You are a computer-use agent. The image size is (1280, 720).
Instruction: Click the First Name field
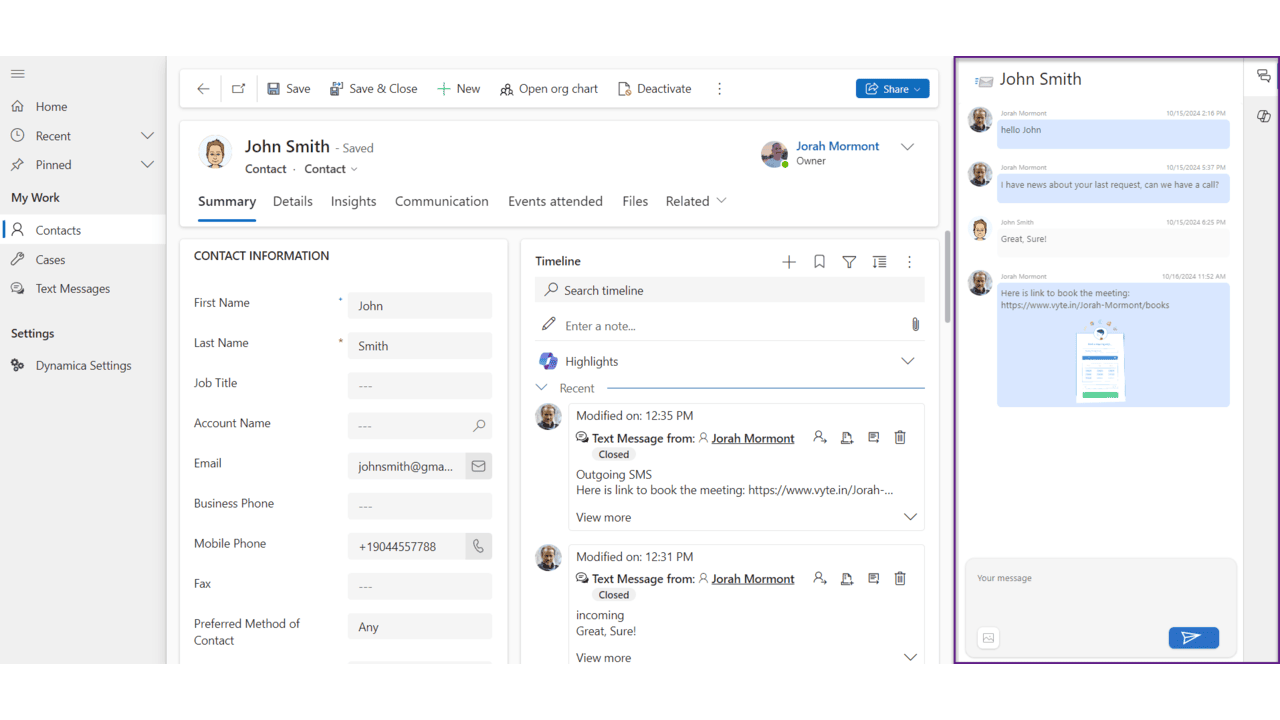420,306
